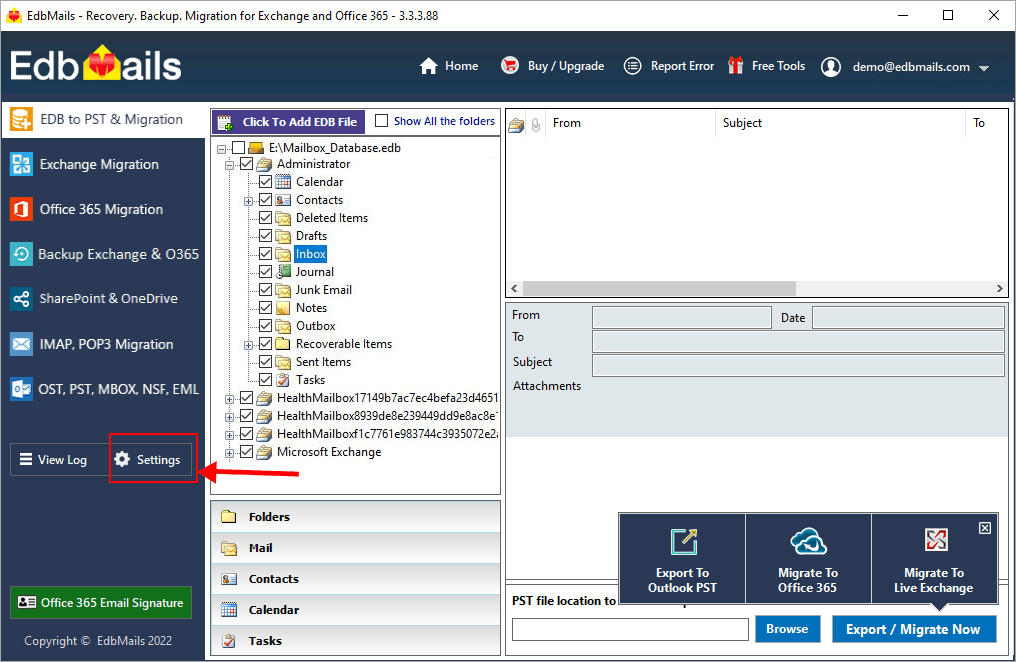The width and height of the screenshot is (1016, 662).
Task: Expand the Microsoft Exchange mailbox node
Action: point(230,452)
